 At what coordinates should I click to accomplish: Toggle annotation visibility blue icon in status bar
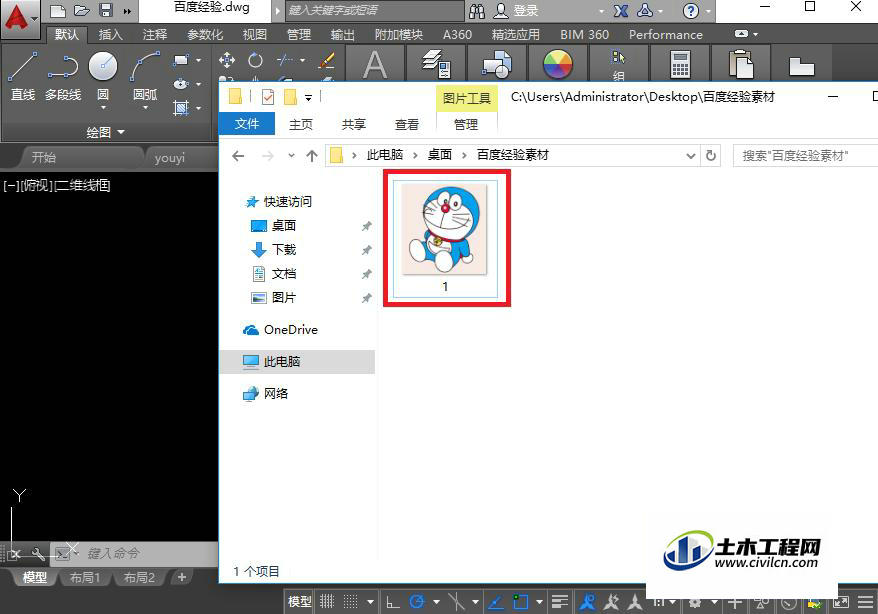pyautogui.click(x=587, y=602)
